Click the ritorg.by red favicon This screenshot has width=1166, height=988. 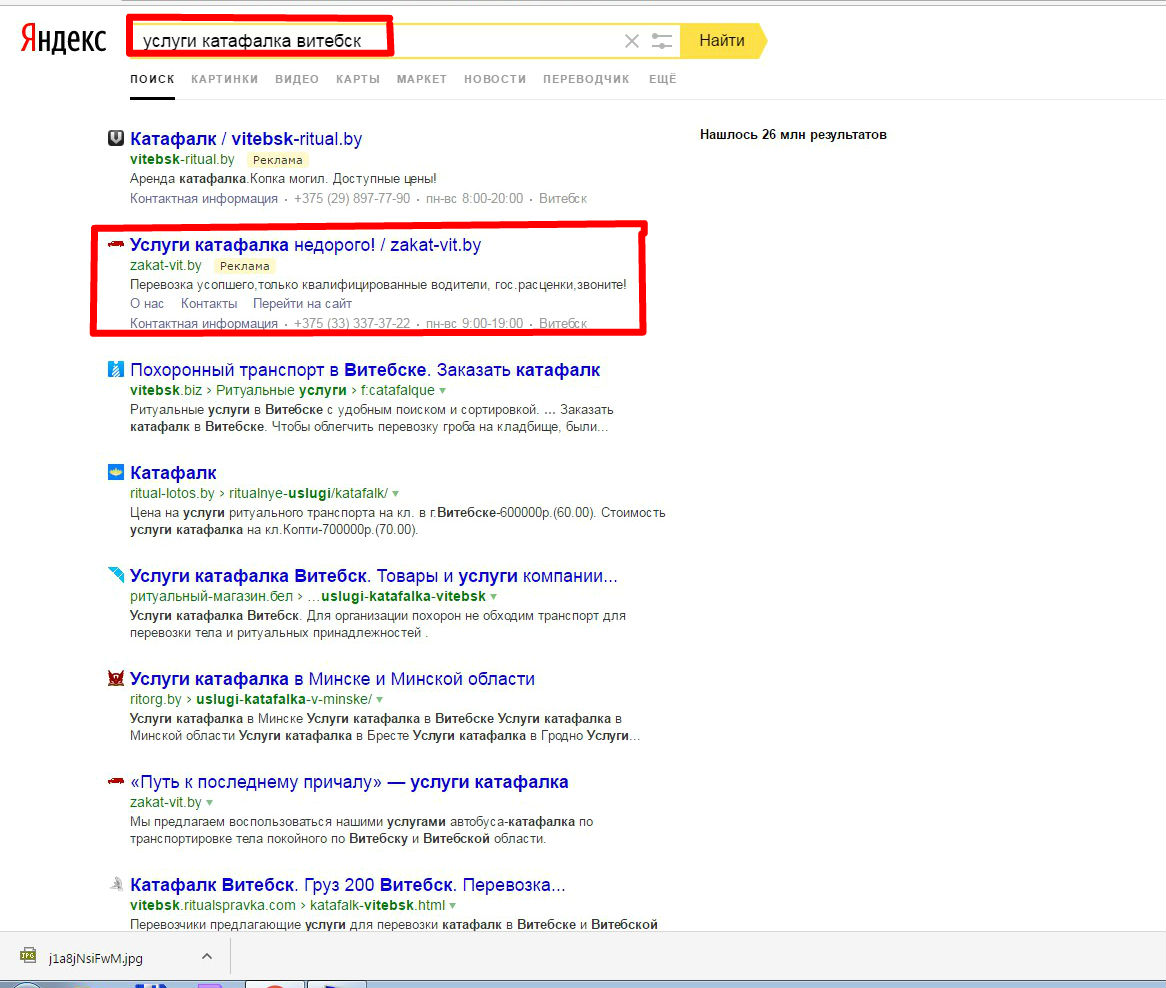tap(115, 677)
